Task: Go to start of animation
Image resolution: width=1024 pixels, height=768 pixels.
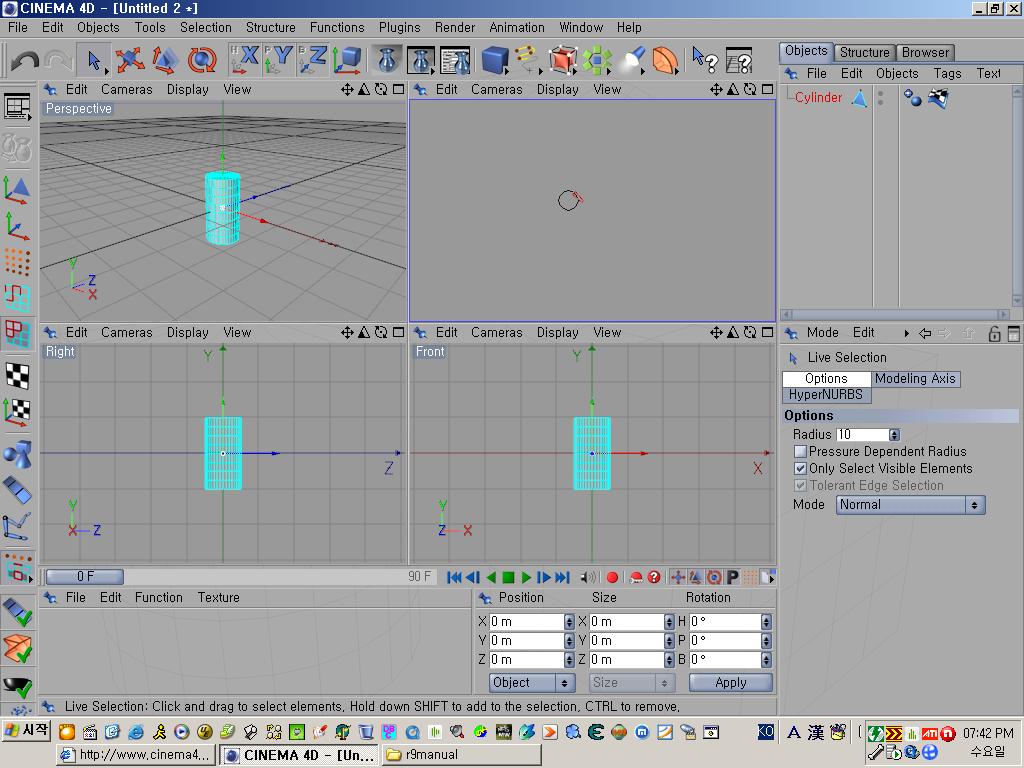Action: click(x=455, y=577)
